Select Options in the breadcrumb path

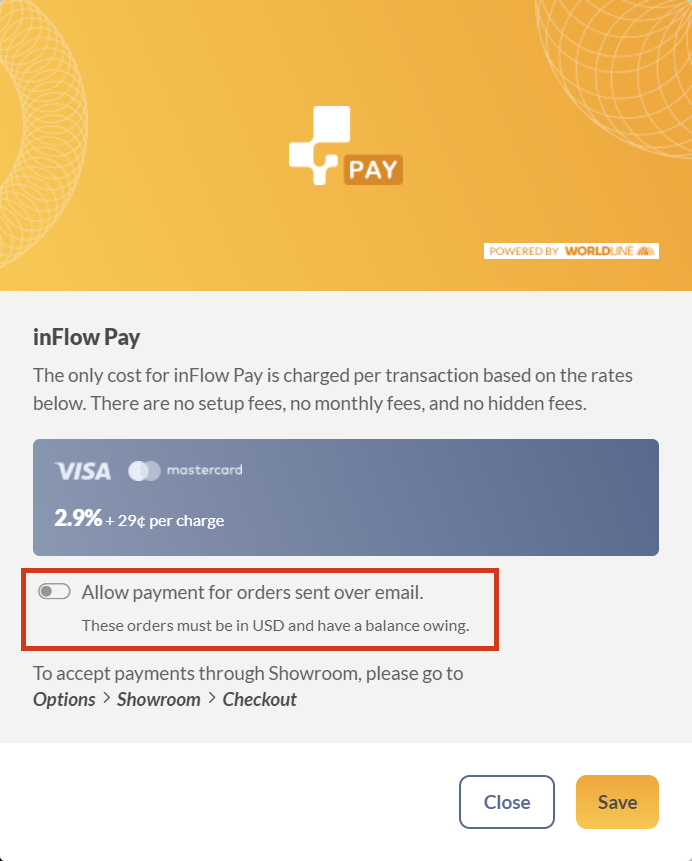[x=64, y=700]
